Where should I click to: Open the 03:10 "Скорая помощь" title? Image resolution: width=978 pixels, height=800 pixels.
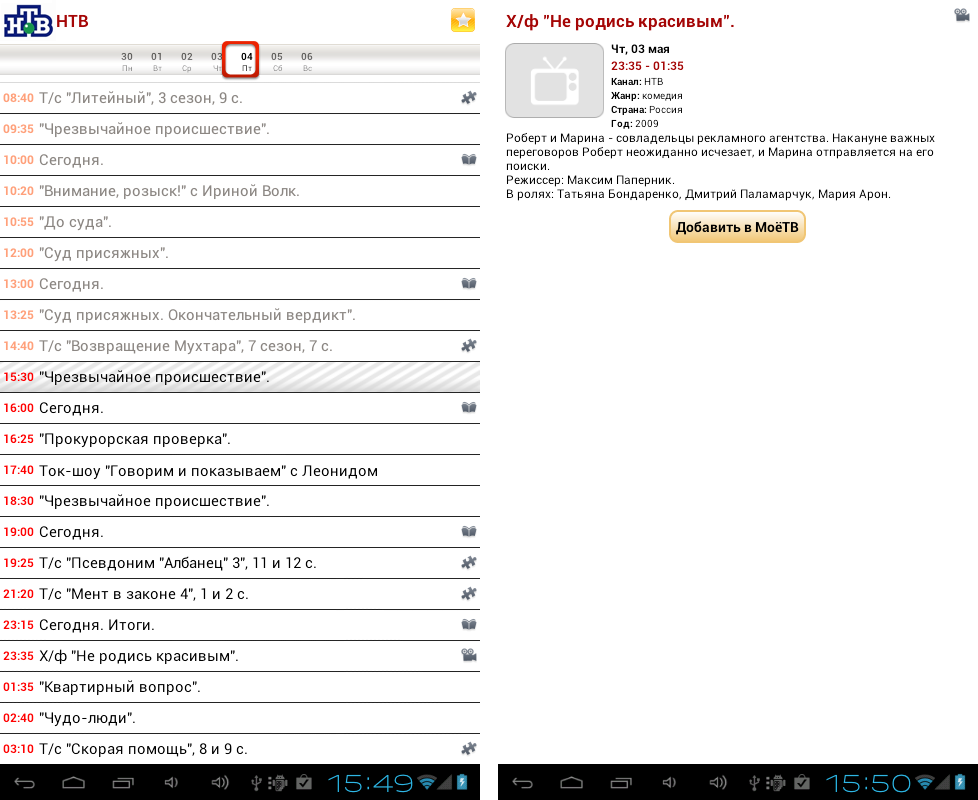pos(143,749)
